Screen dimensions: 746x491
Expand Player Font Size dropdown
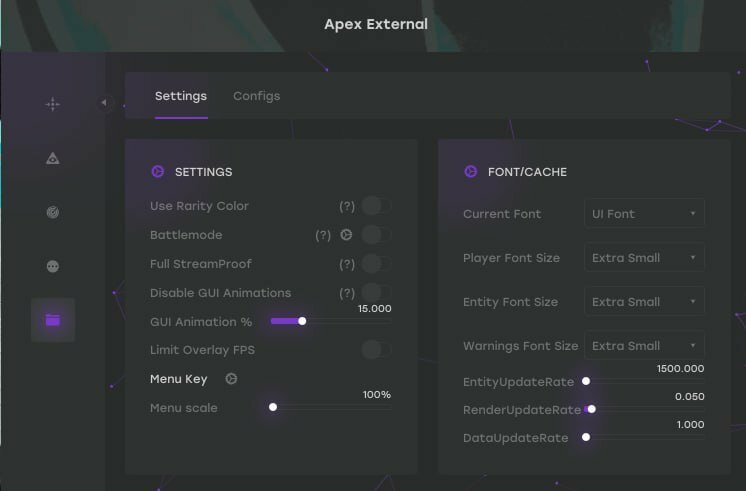click(x=644, y=257)
